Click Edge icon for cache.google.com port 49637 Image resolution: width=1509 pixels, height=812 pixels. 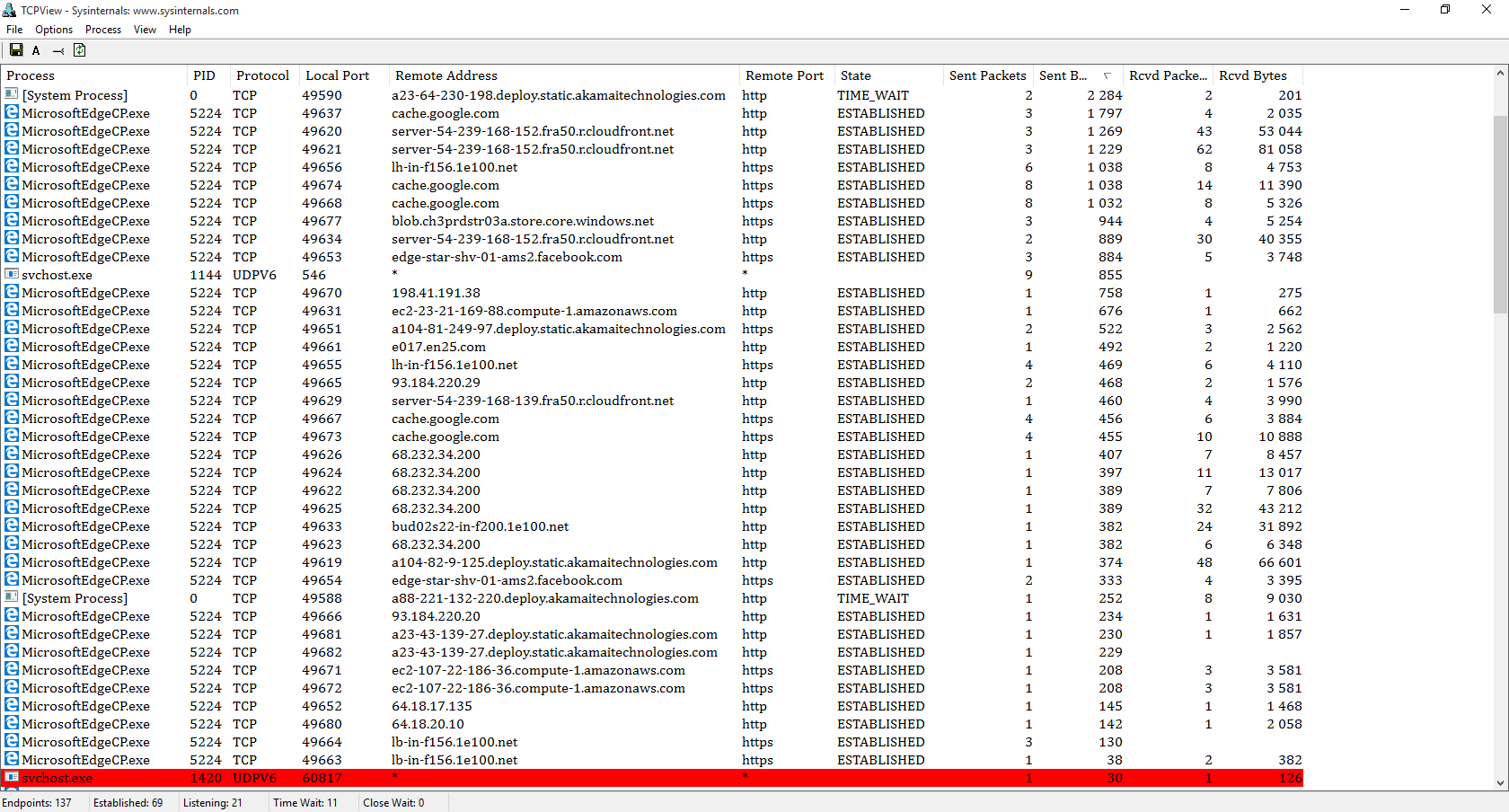click(x=12, y=113)
